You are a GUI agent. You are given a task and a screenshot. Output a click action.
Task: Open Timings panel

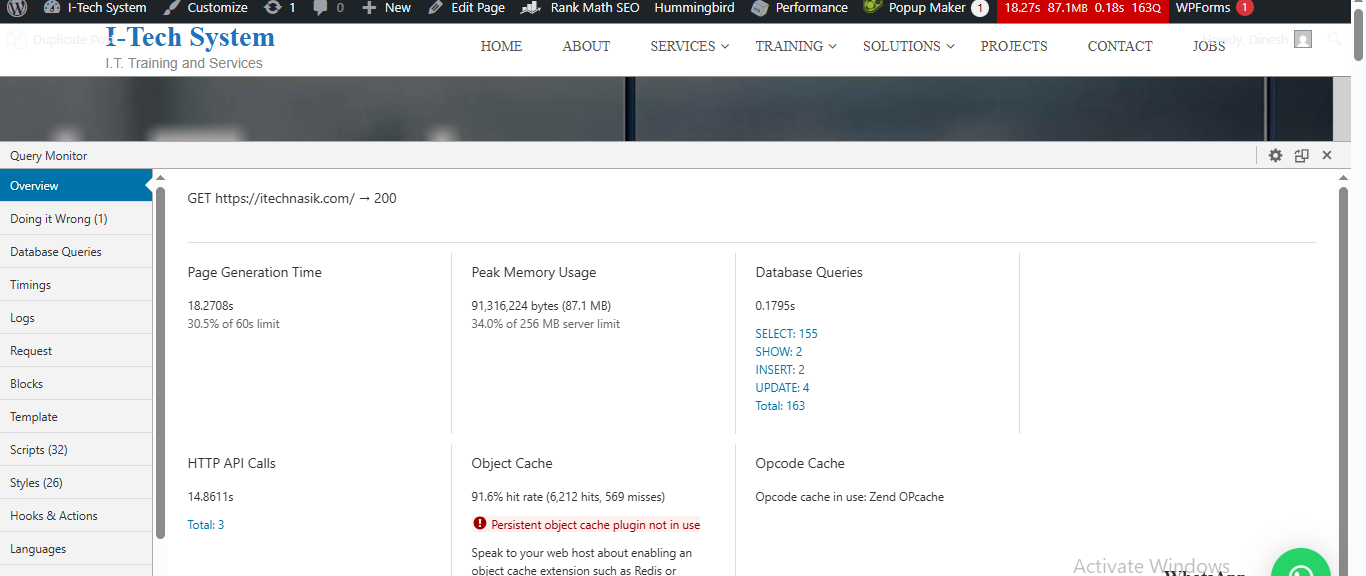point(76,284)
